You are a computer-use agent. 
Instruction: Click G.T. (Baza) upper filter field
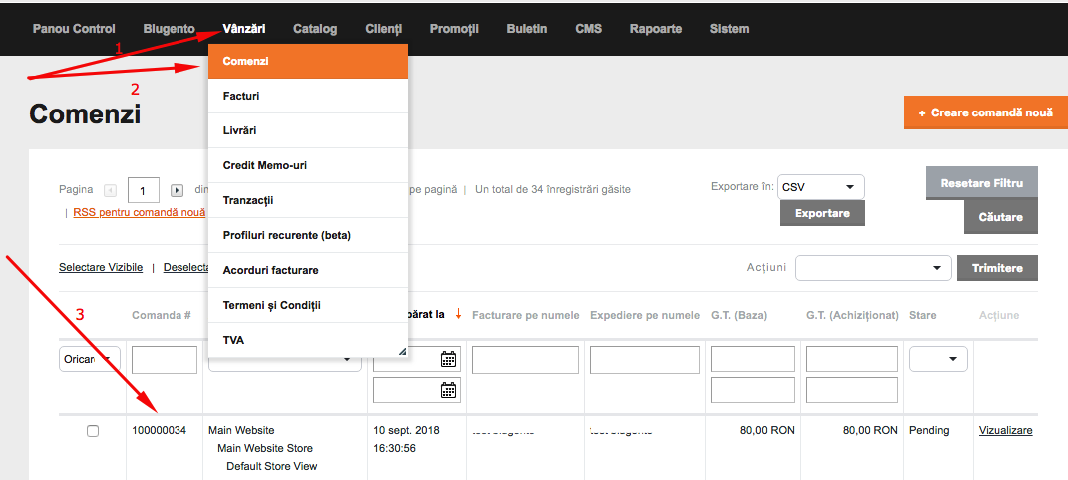pos(753,359)
